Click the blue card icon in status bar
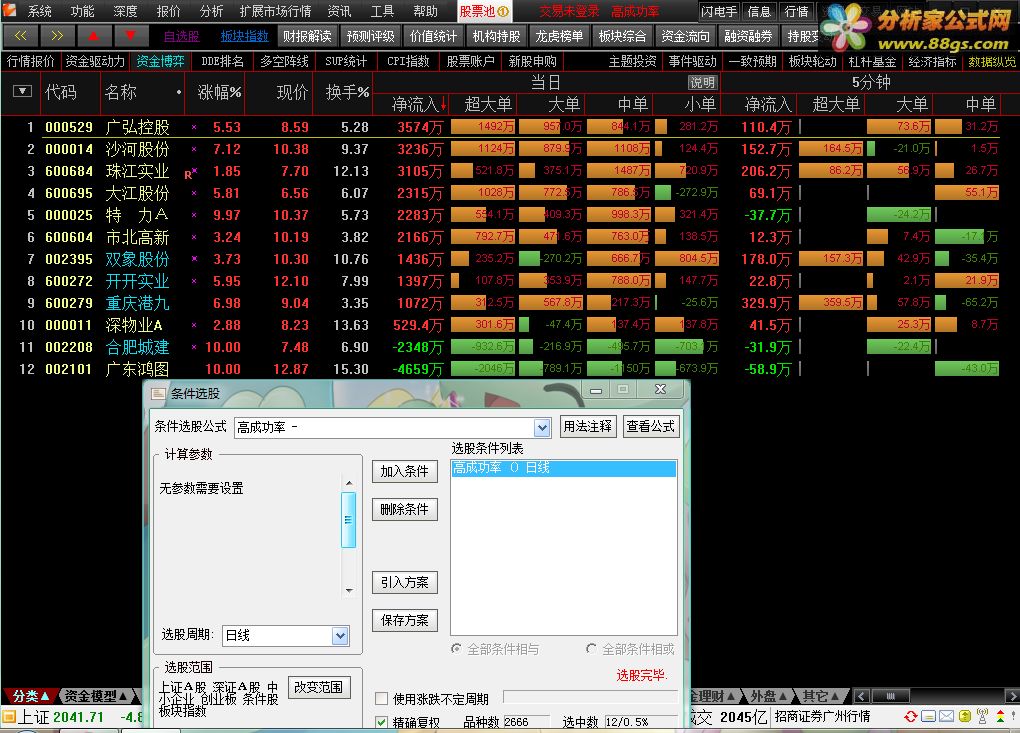The width and height of the screenshot is (1020, 733). click(x=929, y=717)
